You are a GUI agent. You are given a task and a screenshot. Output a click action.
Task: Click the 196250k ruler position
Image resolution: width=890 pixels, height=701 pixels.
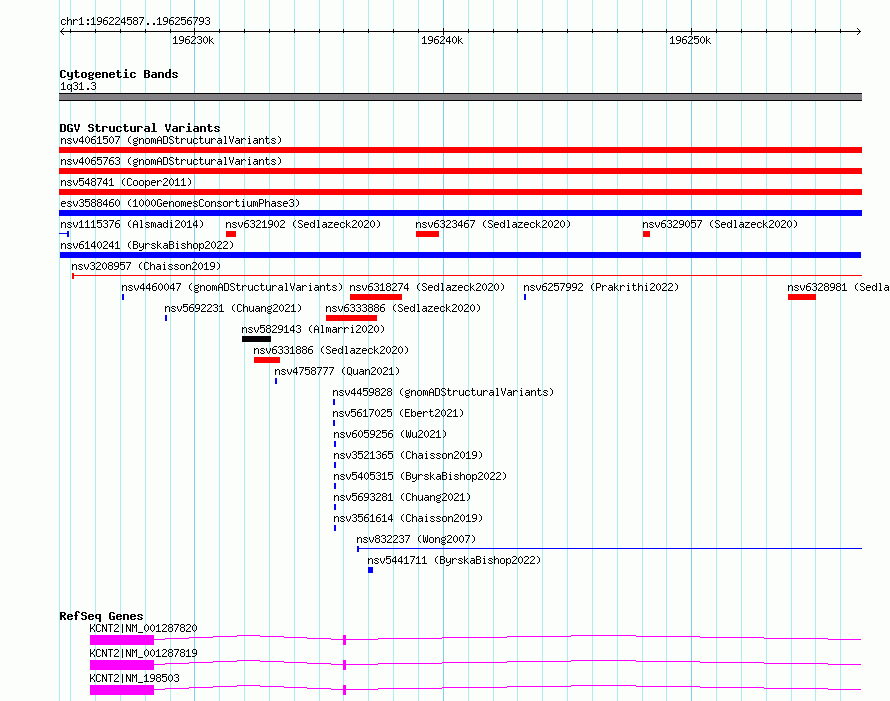(690, 40)
